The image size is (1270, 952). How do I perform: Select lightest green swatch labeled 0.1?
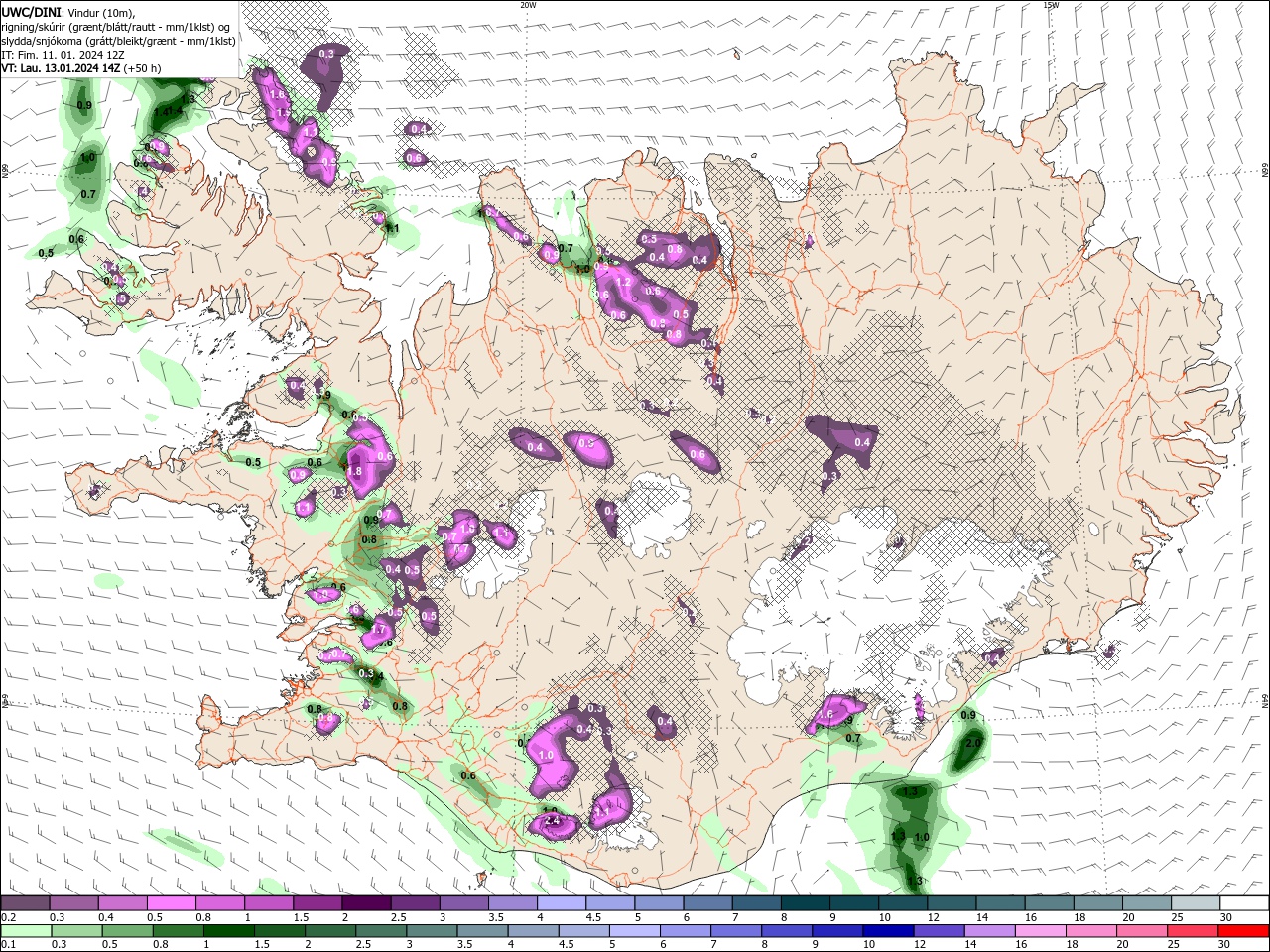tap(25, 931)
